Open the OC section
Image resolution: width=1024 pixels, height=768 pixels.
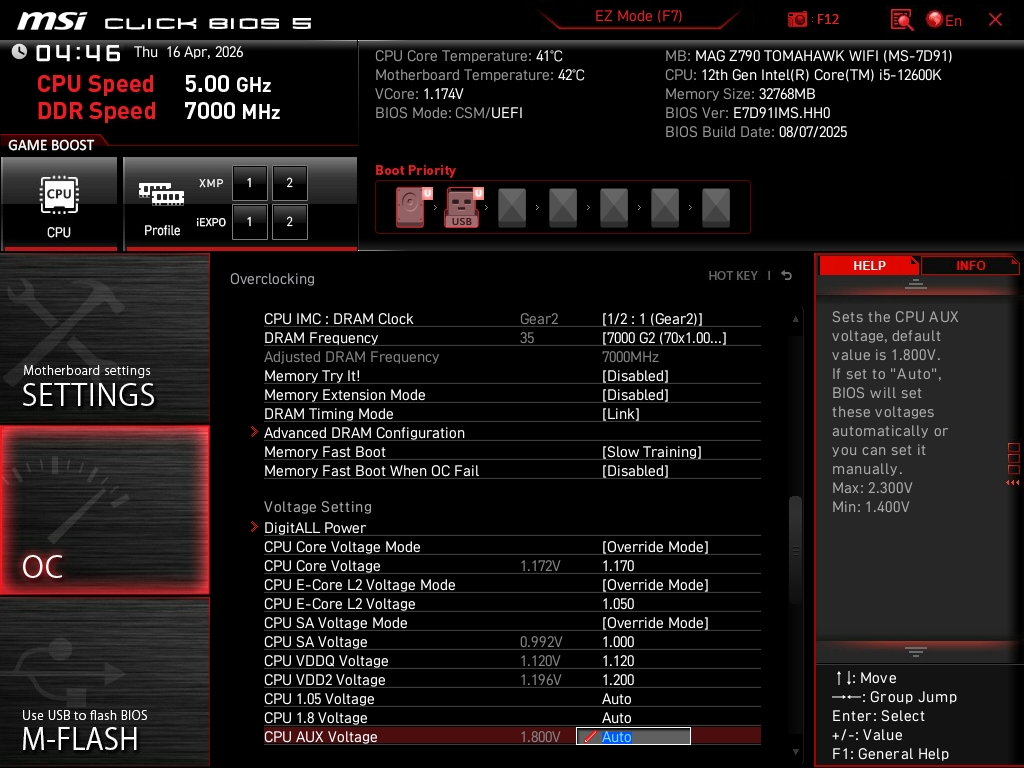pyautogui.click(x=104, y=510)
